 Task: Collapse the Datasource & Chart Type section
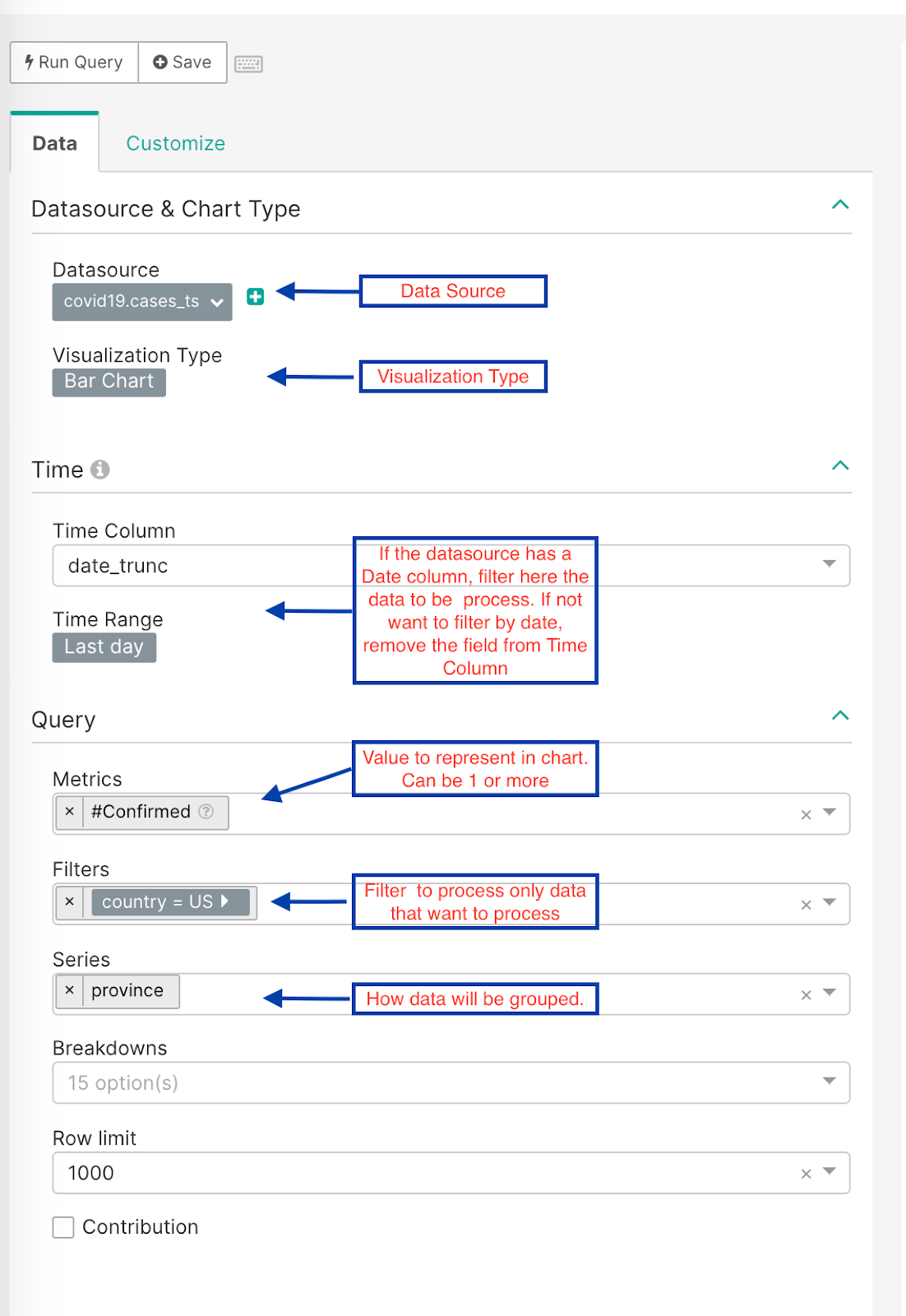[840, 206]
